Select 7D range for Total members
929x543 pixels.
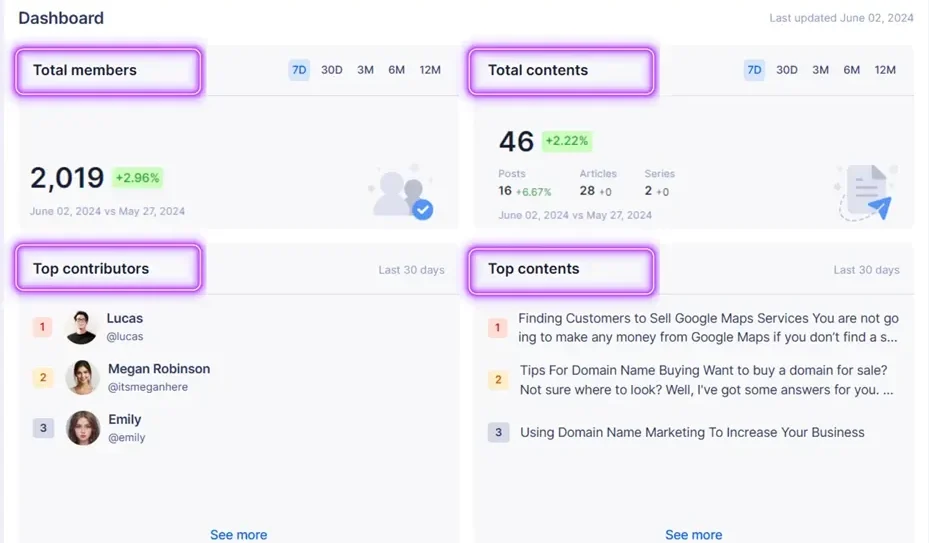point(299,70)
